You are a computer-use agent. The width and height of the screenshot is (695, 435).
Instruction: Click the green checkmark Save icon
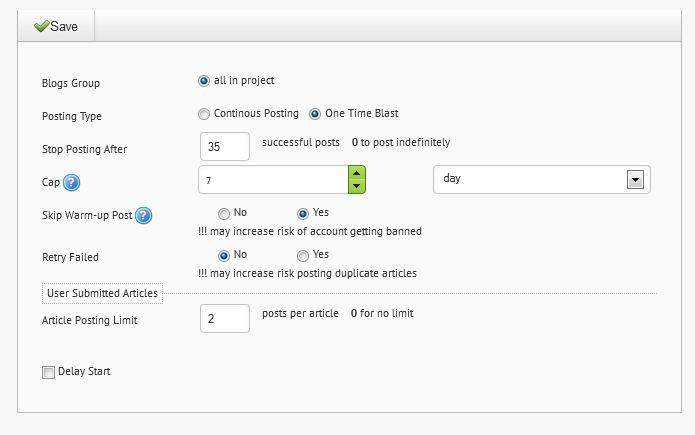pos(41,26)
